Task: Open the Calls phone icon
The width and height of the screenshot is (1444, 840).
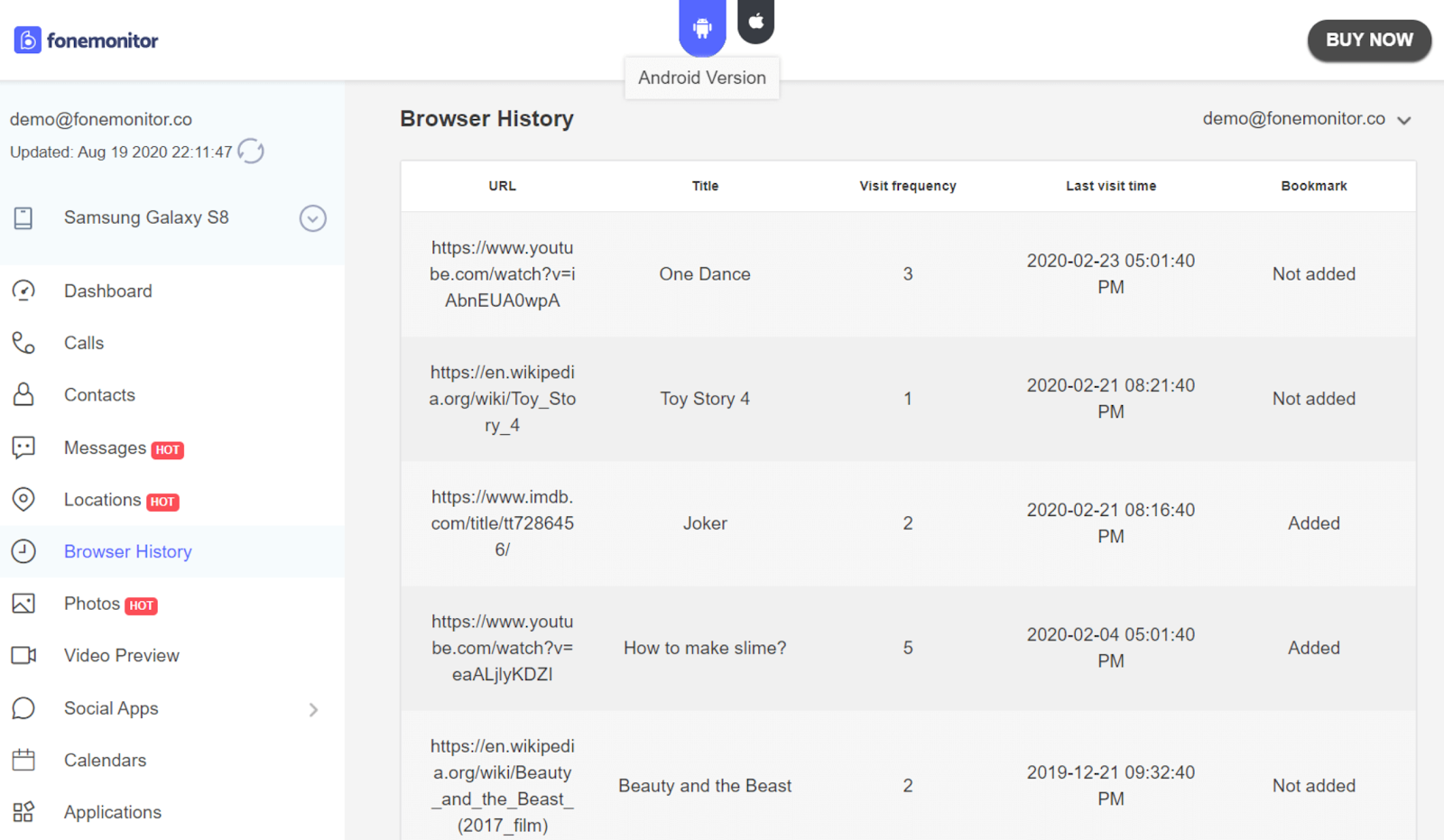Action: 23,343
